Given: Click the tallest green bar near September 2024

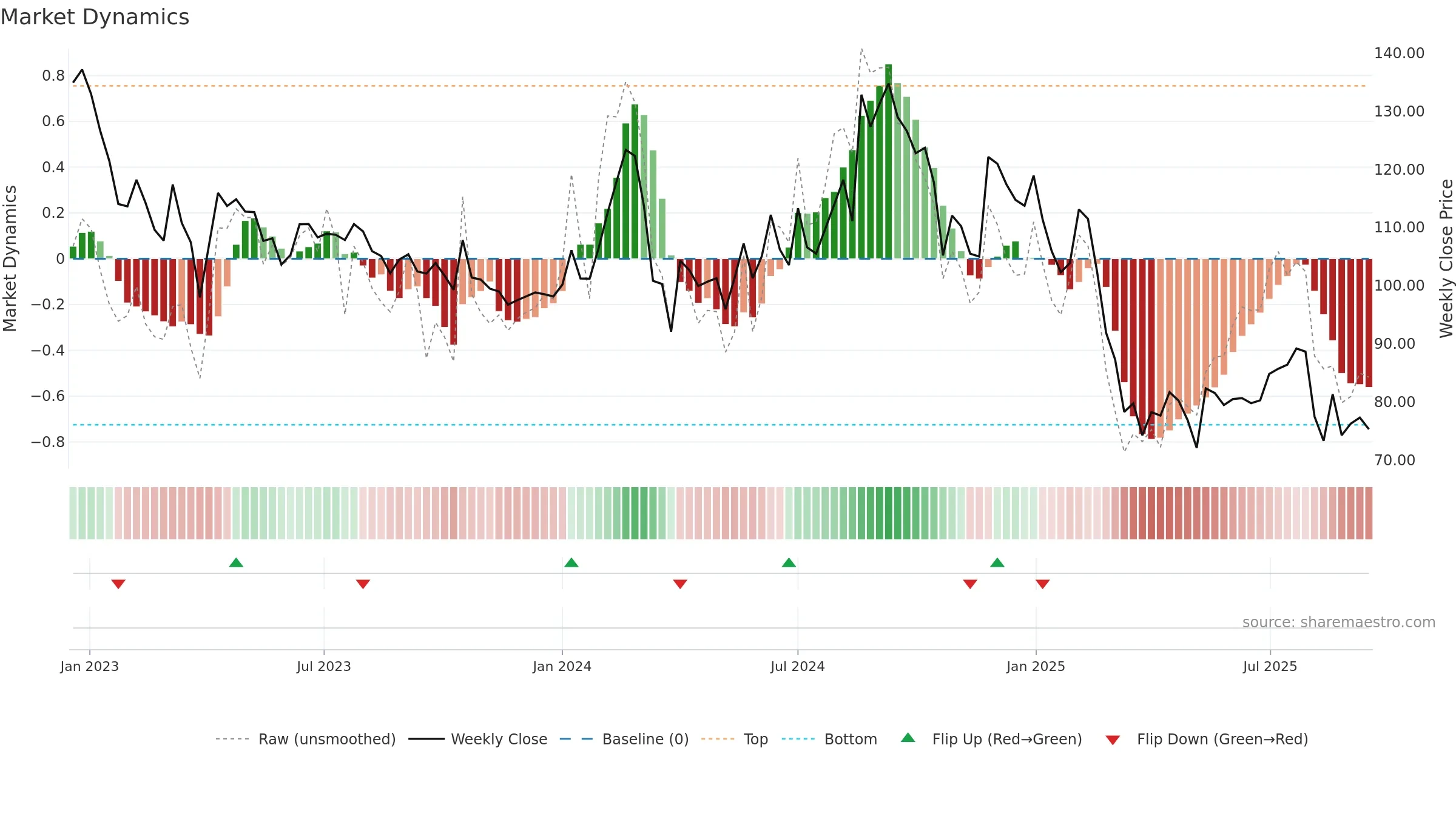Looking at the screenshot, I should [x=888, y=161].
